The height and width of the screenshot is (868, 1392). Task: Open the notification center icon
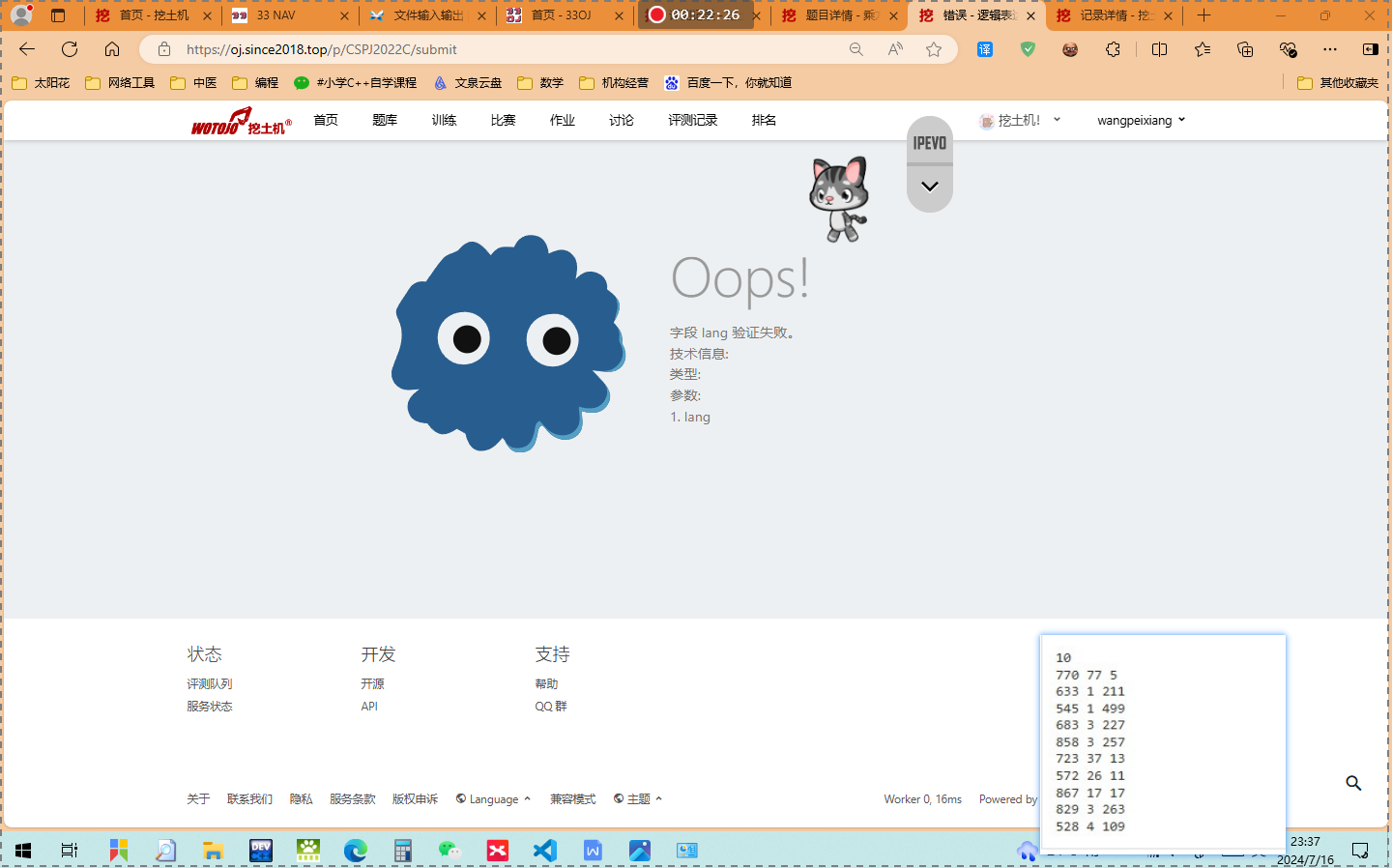1360,851
